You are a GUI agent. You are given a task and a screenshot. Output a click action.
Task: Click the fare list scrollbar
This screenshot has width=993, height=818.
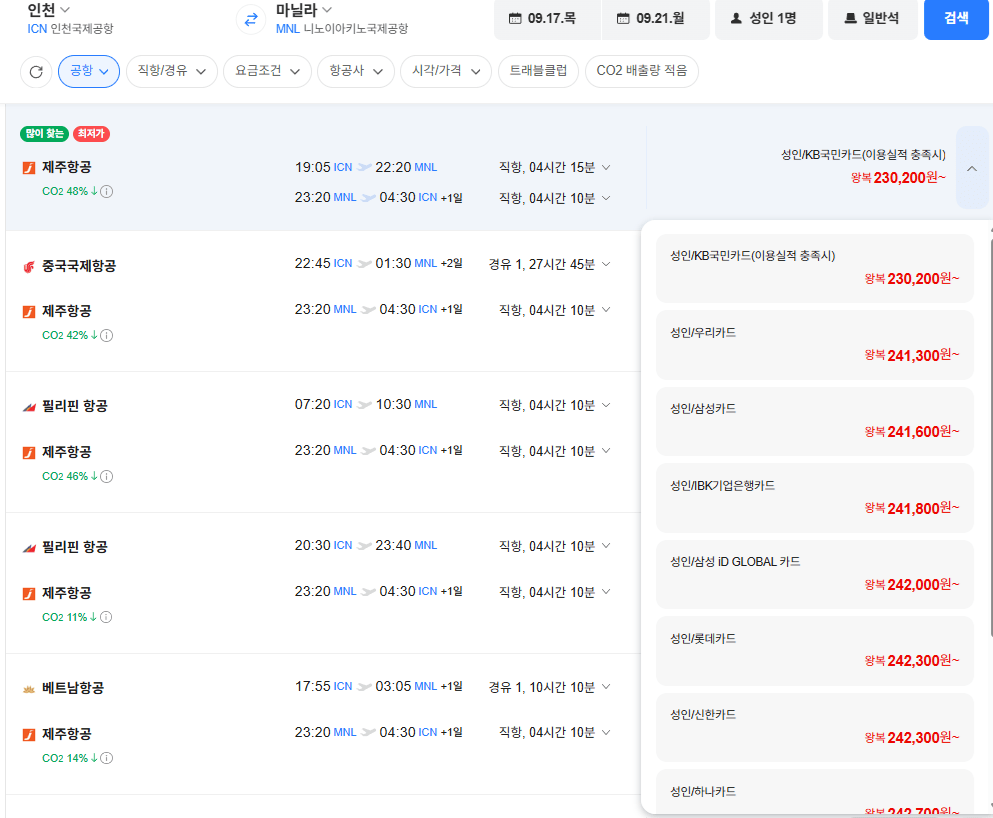[990, 437]
